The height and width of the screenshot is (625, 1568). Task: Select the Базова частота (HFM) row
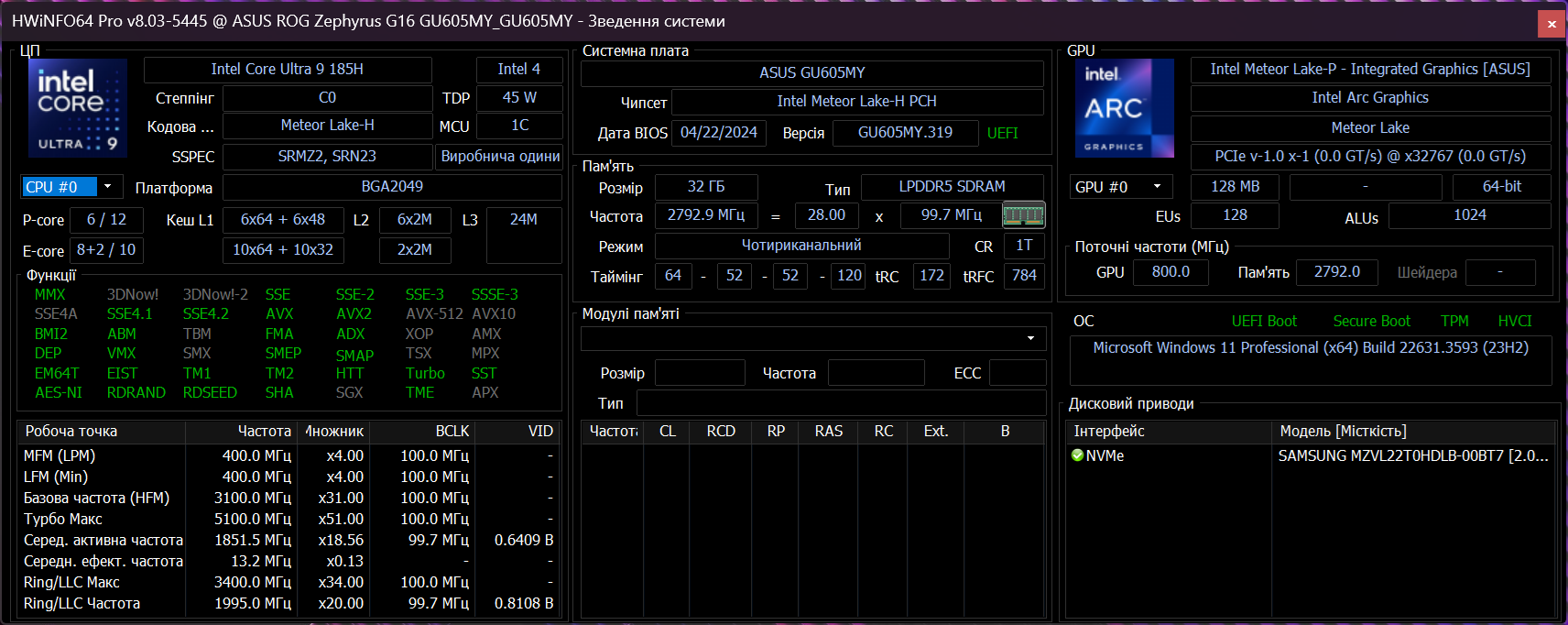[289, 498]
